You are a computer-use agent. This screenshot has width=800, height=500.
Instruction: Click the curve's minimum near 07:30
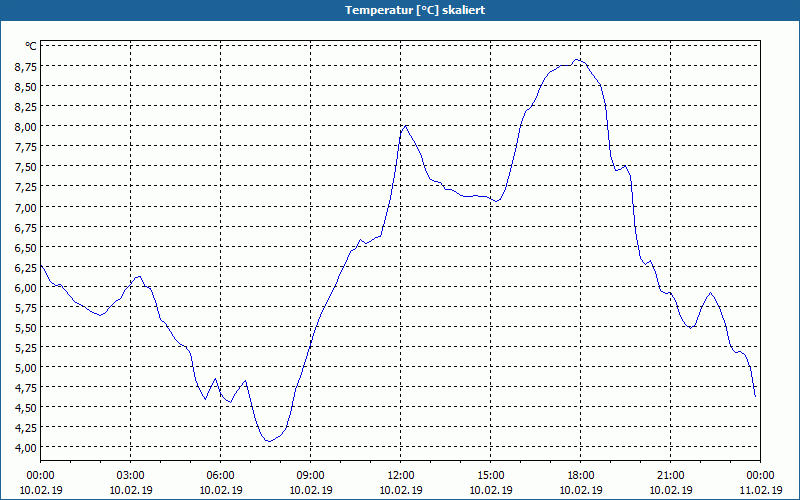(269, 441)
